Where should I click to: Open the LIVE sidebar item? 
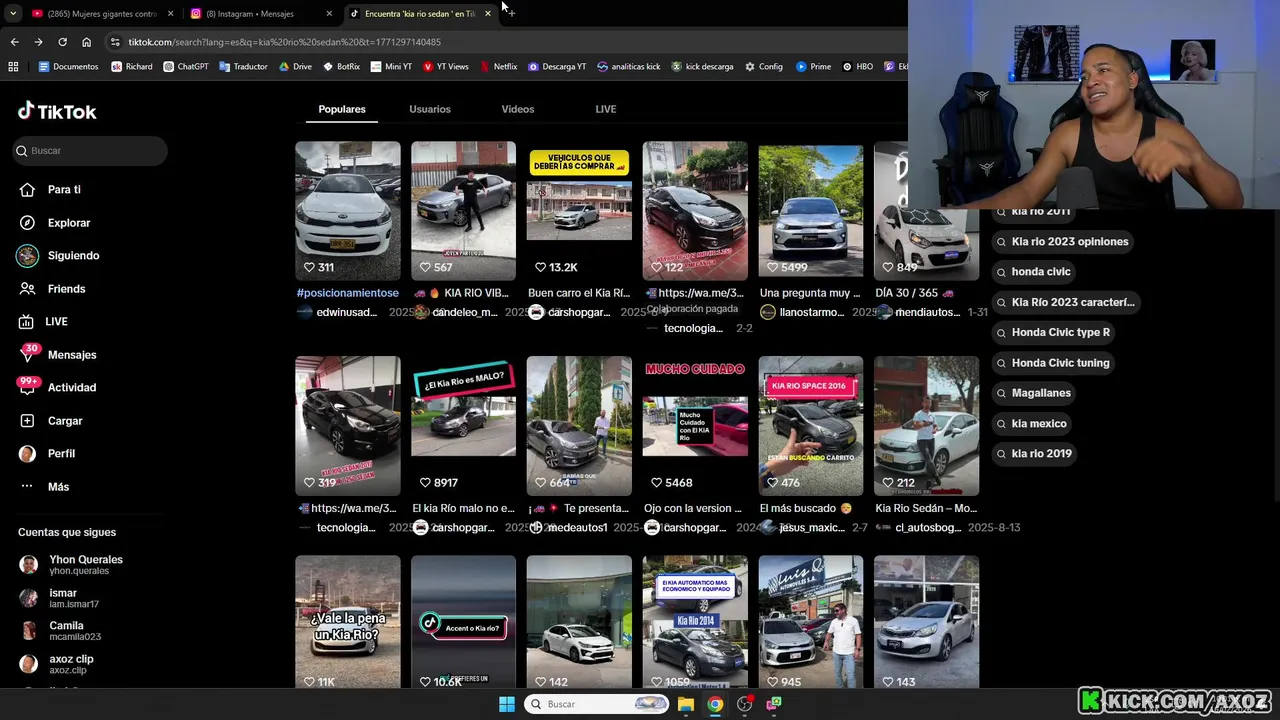(x=56, y=322)
